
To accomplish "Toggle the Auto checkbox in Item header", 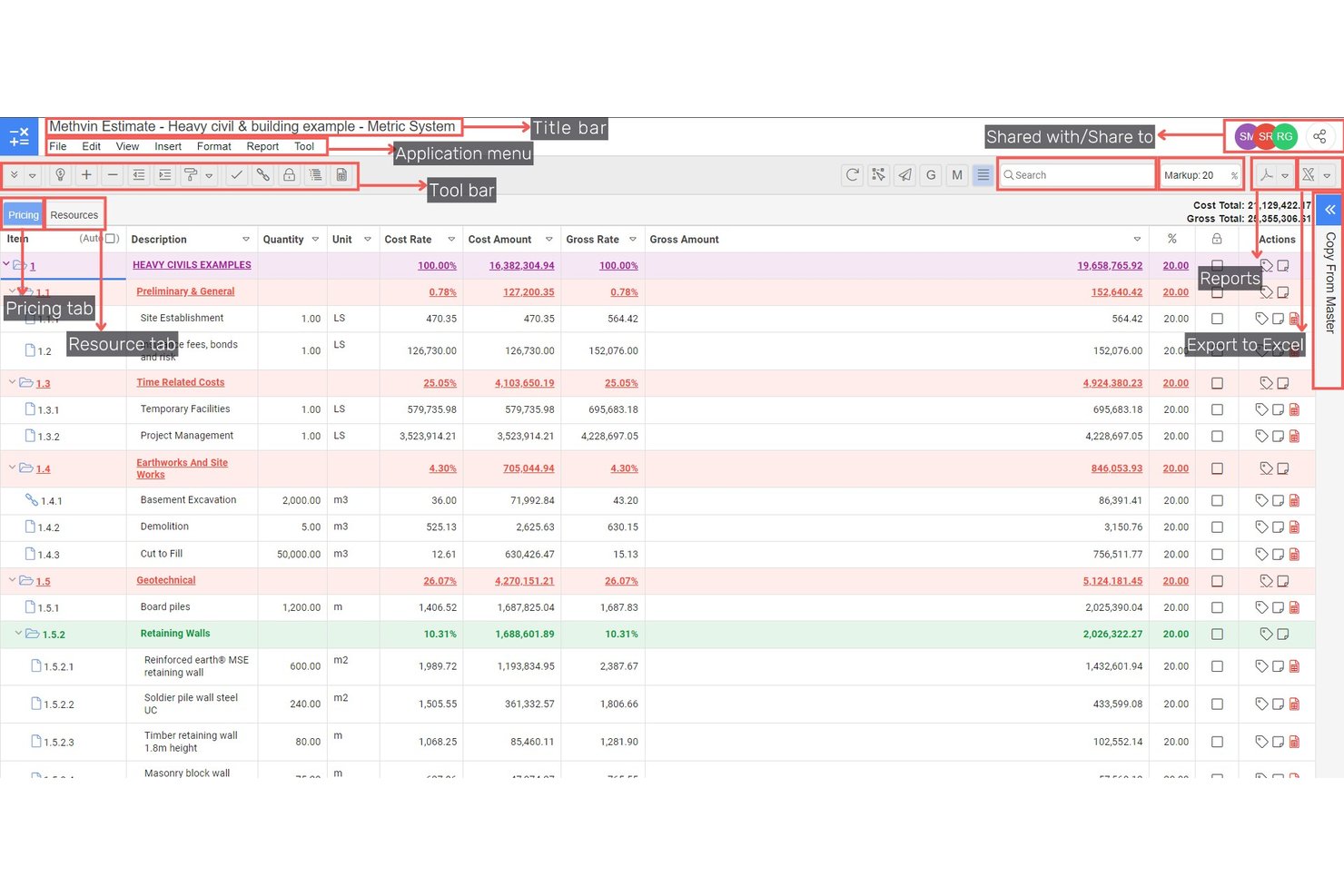I will pyautogui.click(x=112, y=239).
